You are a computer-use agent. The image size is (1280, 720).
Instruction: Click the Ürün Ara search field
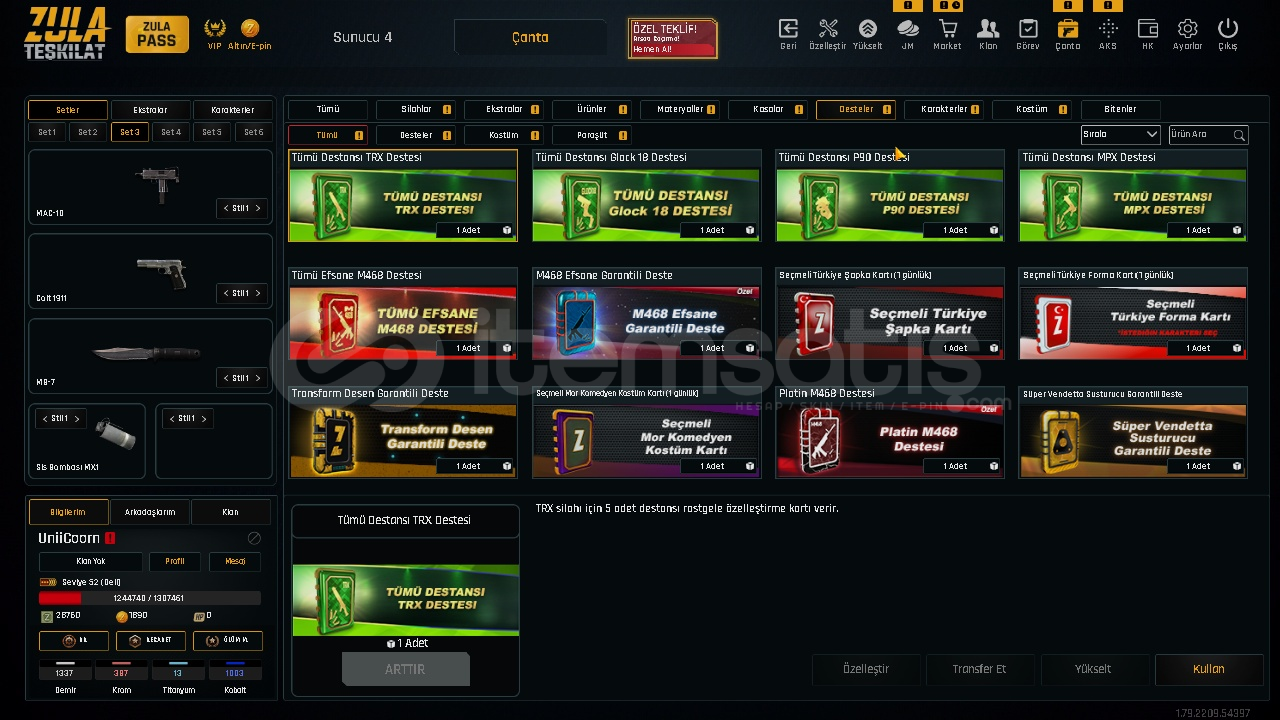click(x=1208, y=134)
